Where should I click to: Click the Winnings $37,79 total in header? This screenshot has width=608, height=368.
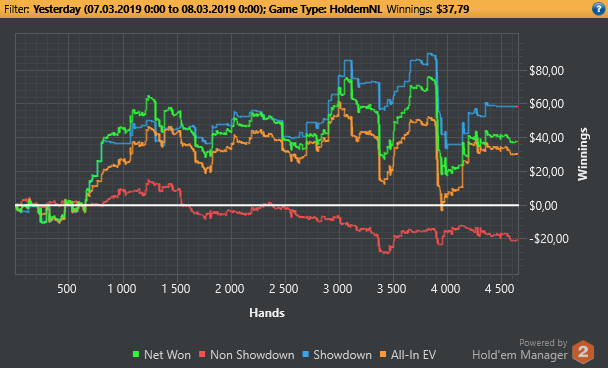coord(428,9)
